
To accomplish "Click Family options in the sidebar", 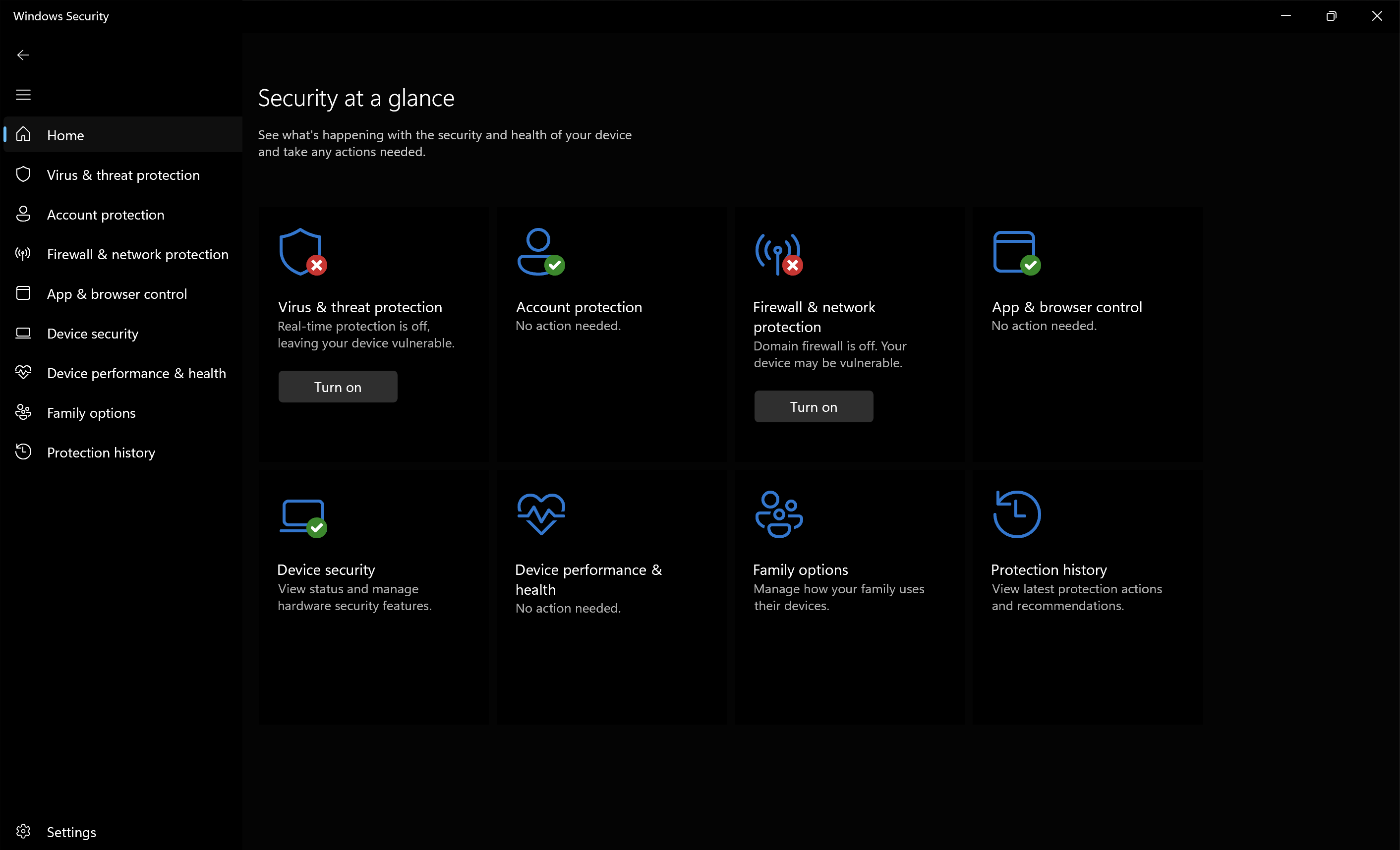I will tap(92, 413).
